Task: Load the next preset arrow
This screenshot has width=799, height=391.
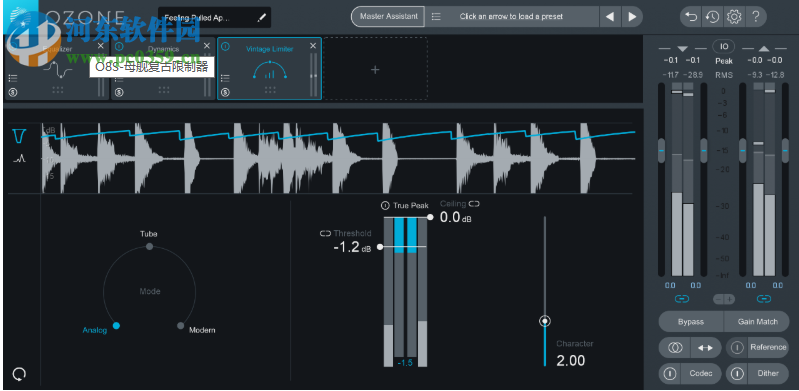Action: pos(632,16)
